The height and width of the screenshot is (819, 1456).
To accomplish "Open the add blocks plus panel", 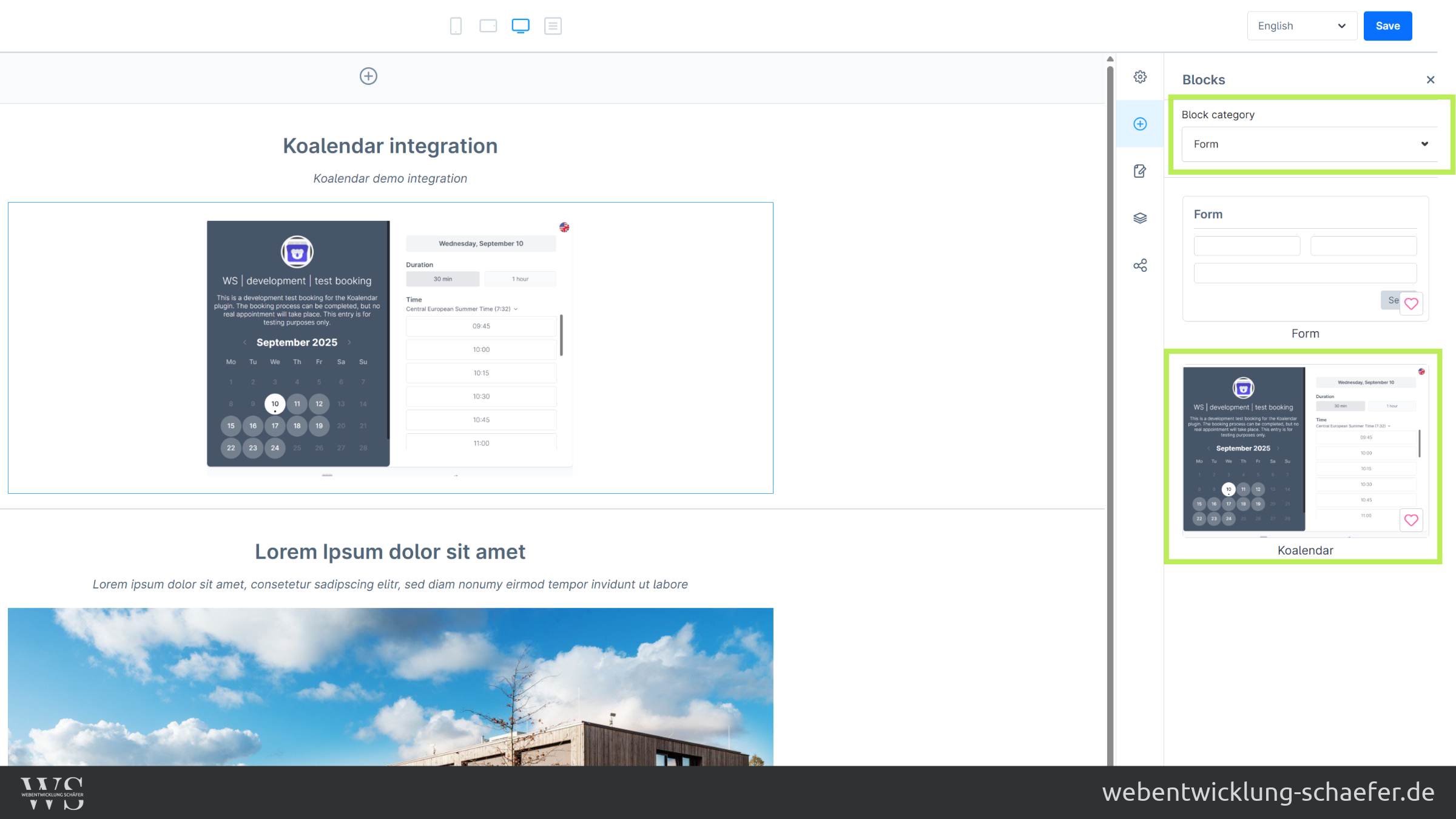I will tap(1140, 124).
